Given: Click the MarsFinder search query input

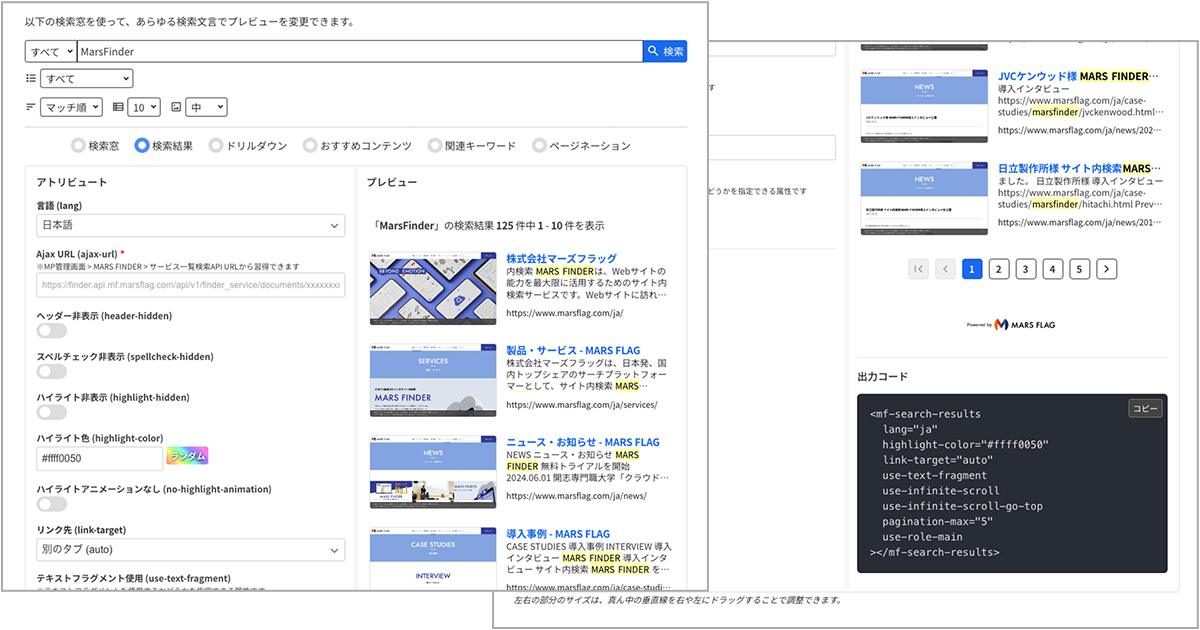Looking at the screenshot, I should (359, 51).
